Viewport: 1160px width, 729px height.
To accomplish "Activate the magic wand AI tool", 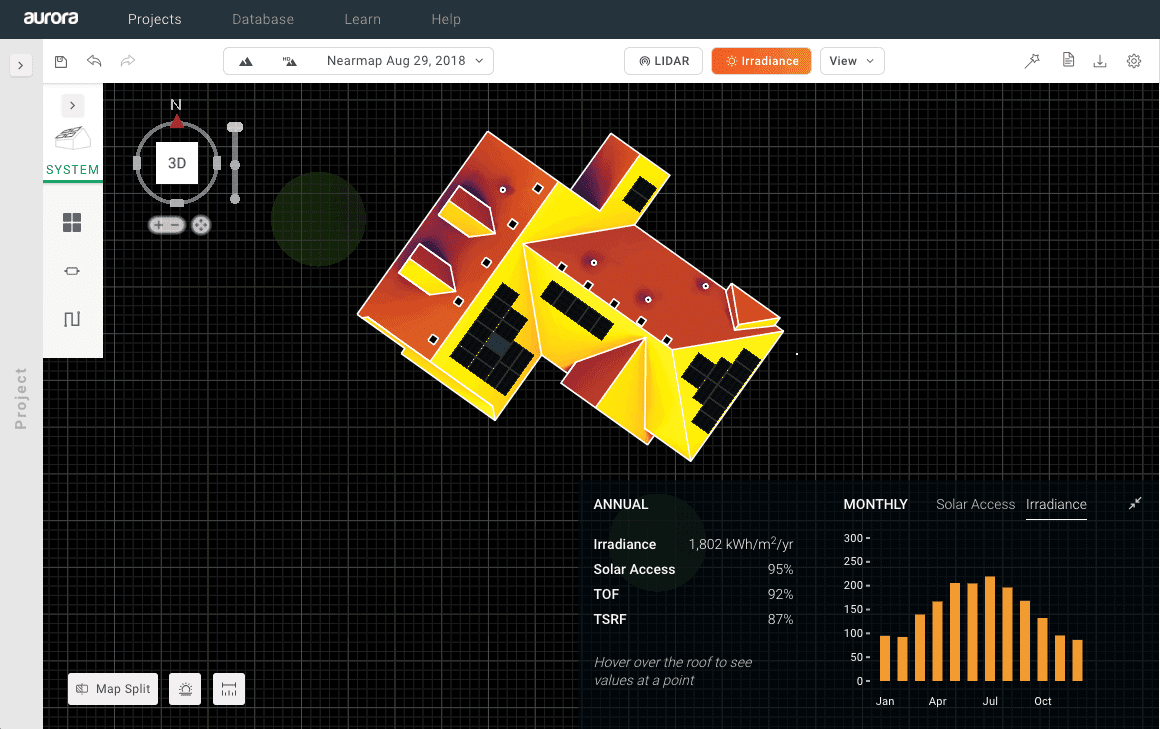I will tap(1032, 61).
